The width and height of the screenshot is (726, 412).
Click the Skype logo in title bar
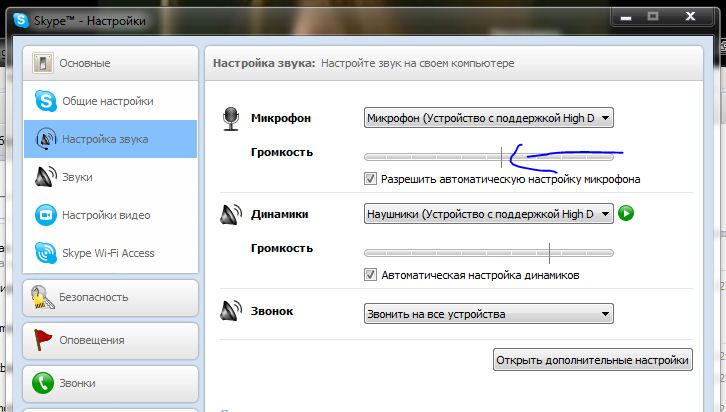coord(21,20)
